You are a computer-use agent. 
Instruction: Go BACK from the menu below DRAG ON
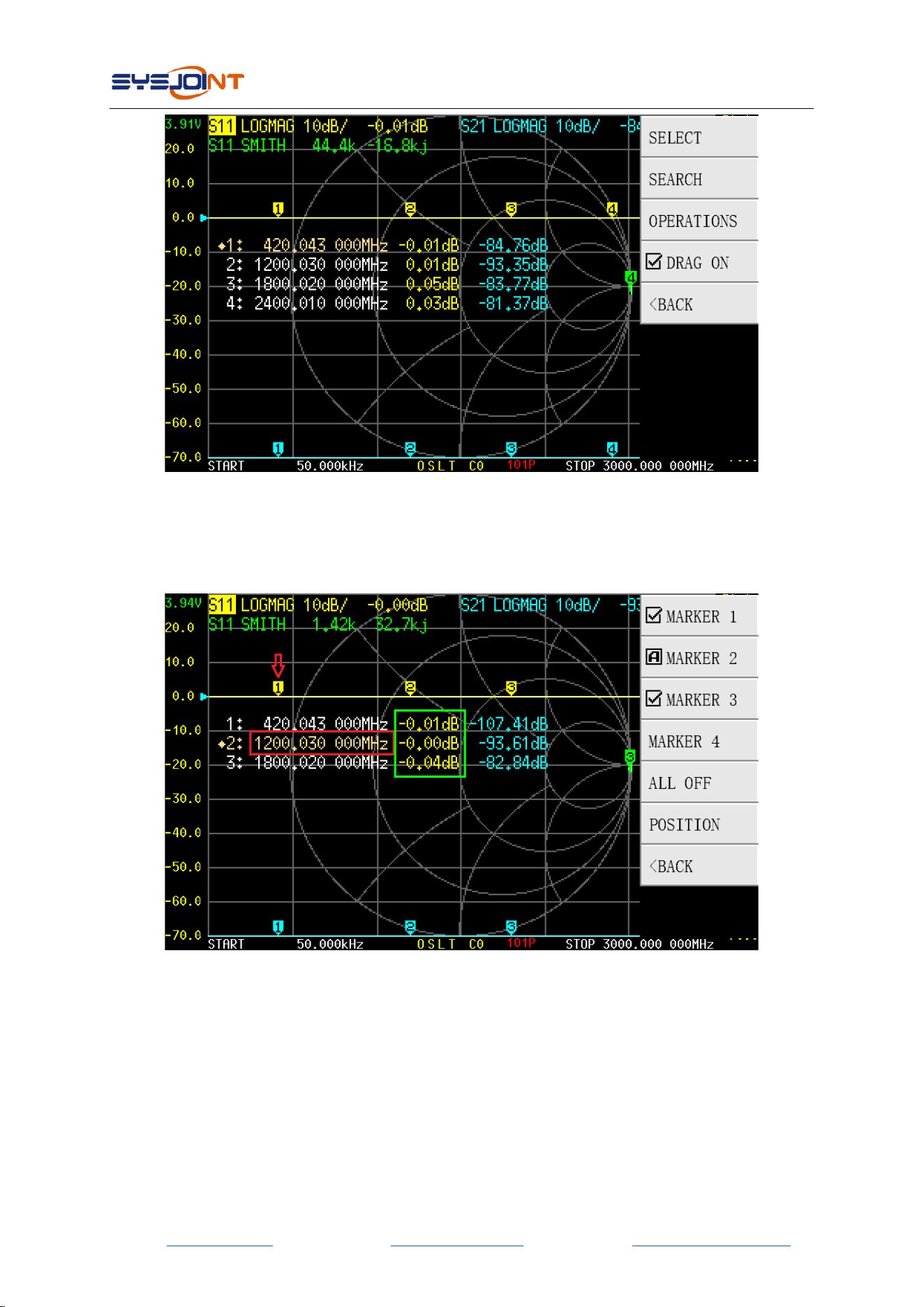699,304
